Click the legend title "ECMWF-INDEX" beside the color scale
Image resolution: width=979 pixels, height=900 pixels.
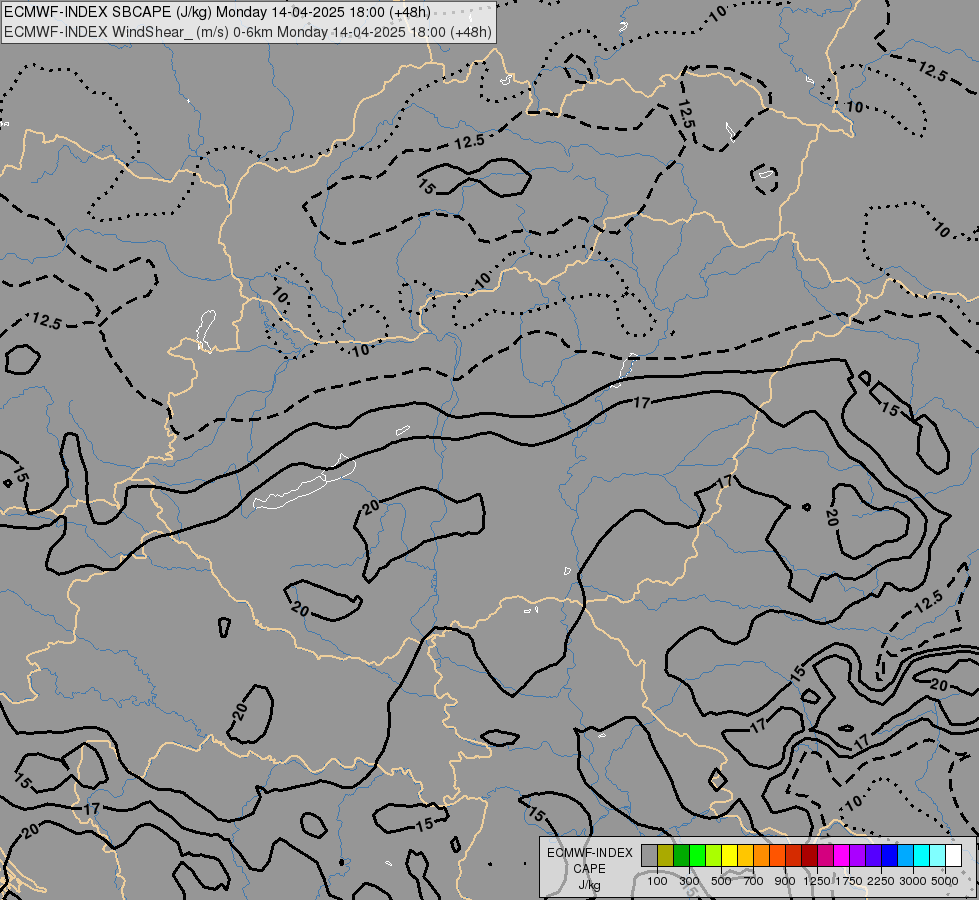coord(590,853)
